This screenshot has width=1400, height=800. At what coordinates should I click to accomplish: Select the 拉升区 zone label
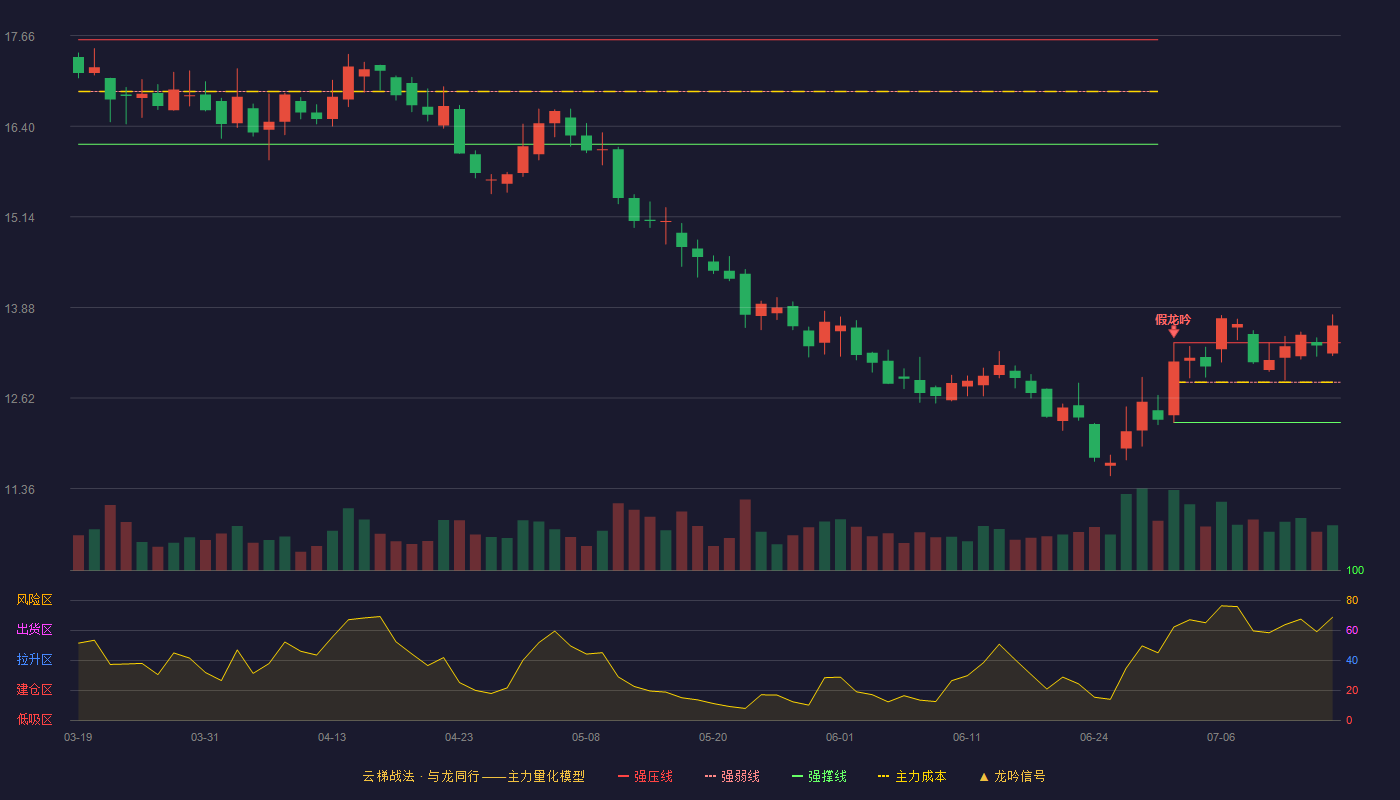point(34,660)
